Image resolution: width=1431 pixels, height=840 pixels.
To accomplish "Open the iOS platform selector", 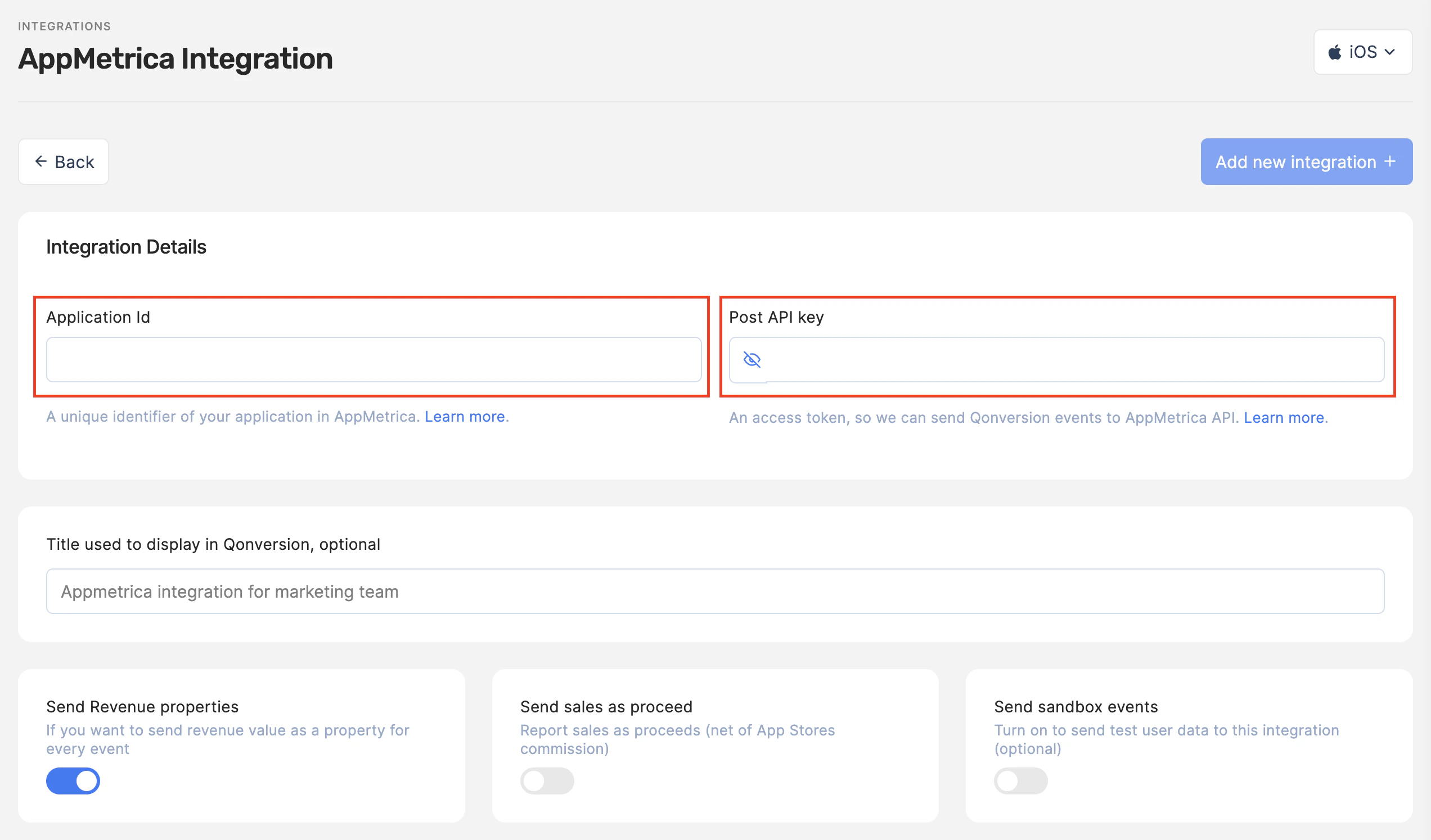I will point(1362,52).
